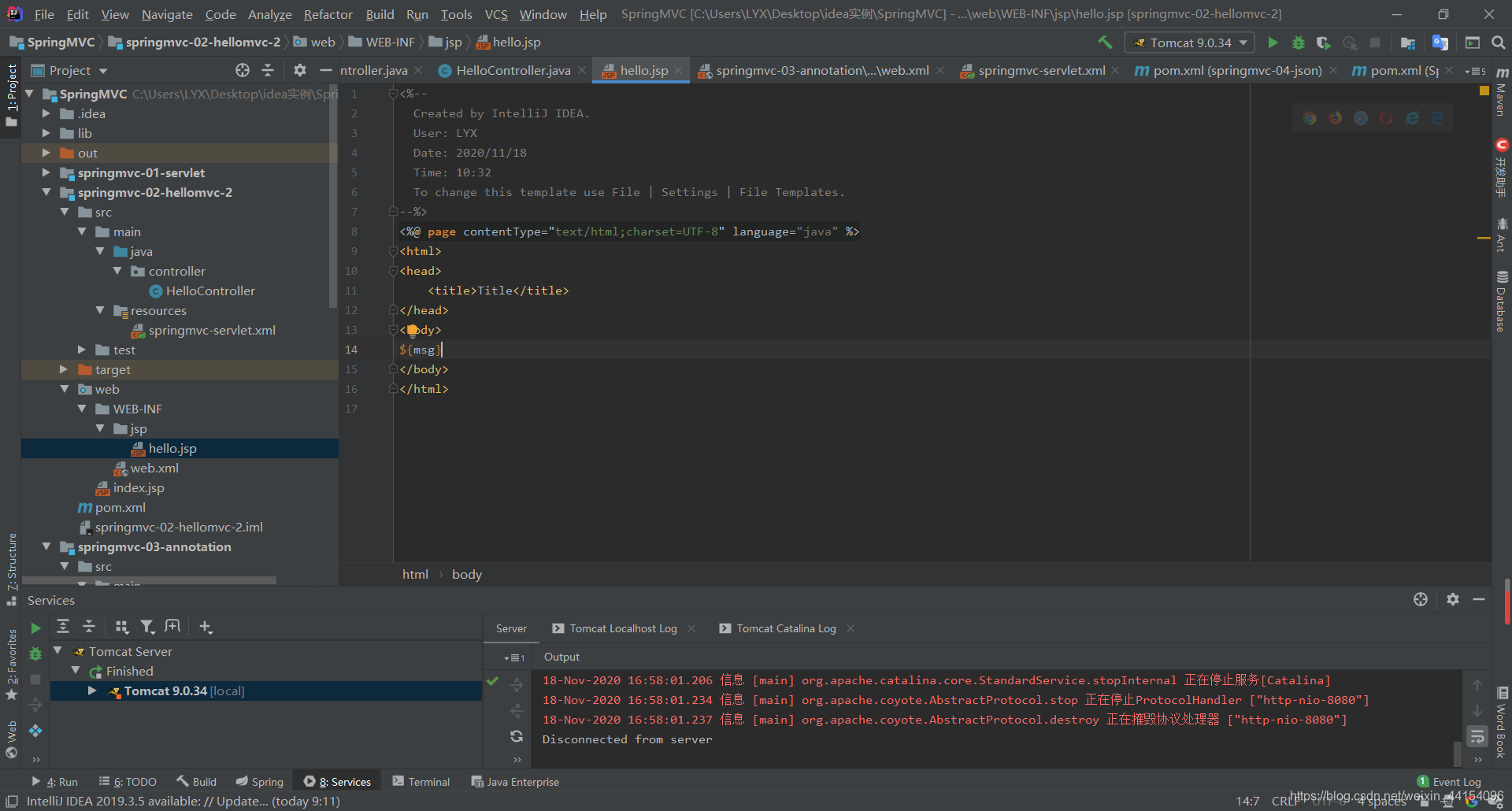Open the Tomcat 9.0.34 run configuration dropdown
Viewport: 1512px width, 811px height.
1191,43
